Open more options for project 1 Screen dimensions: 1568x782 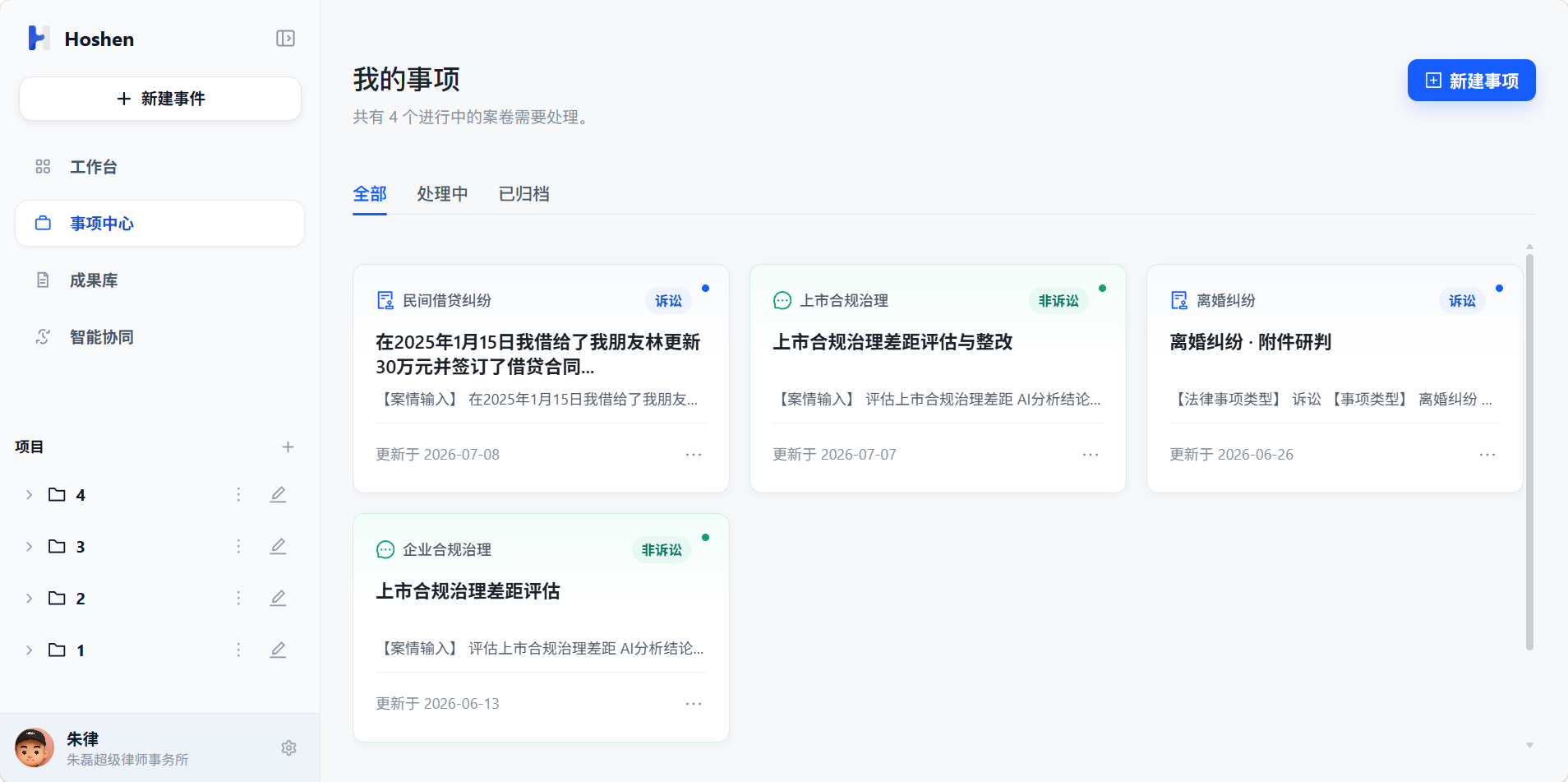pyautogui.click(x=238, y=650)
